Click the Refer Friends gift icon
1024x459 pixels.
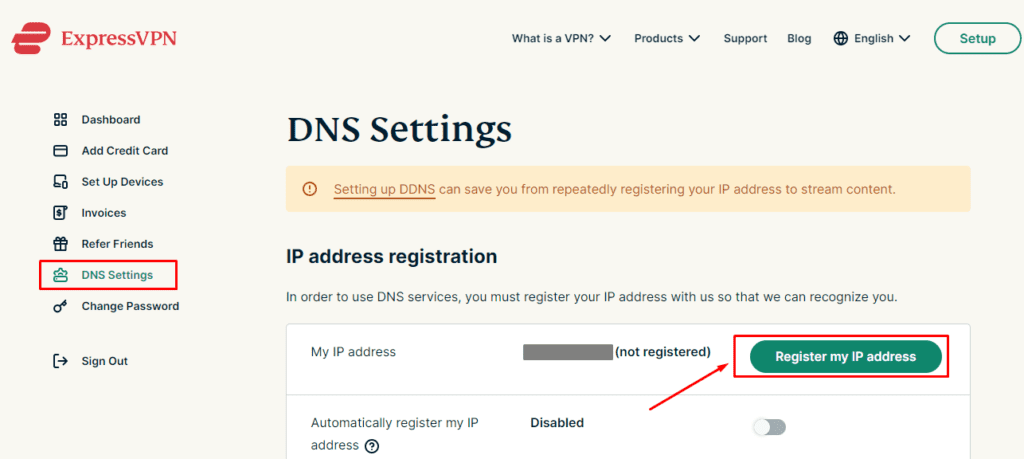click(60, 244)
